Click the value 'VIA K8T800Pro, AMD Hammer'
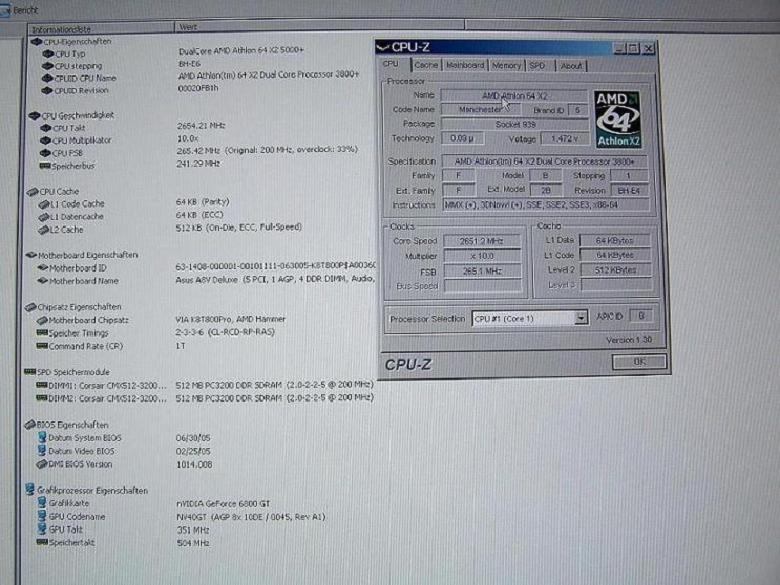This screenshot has width=780, height=585. point(230,319)
